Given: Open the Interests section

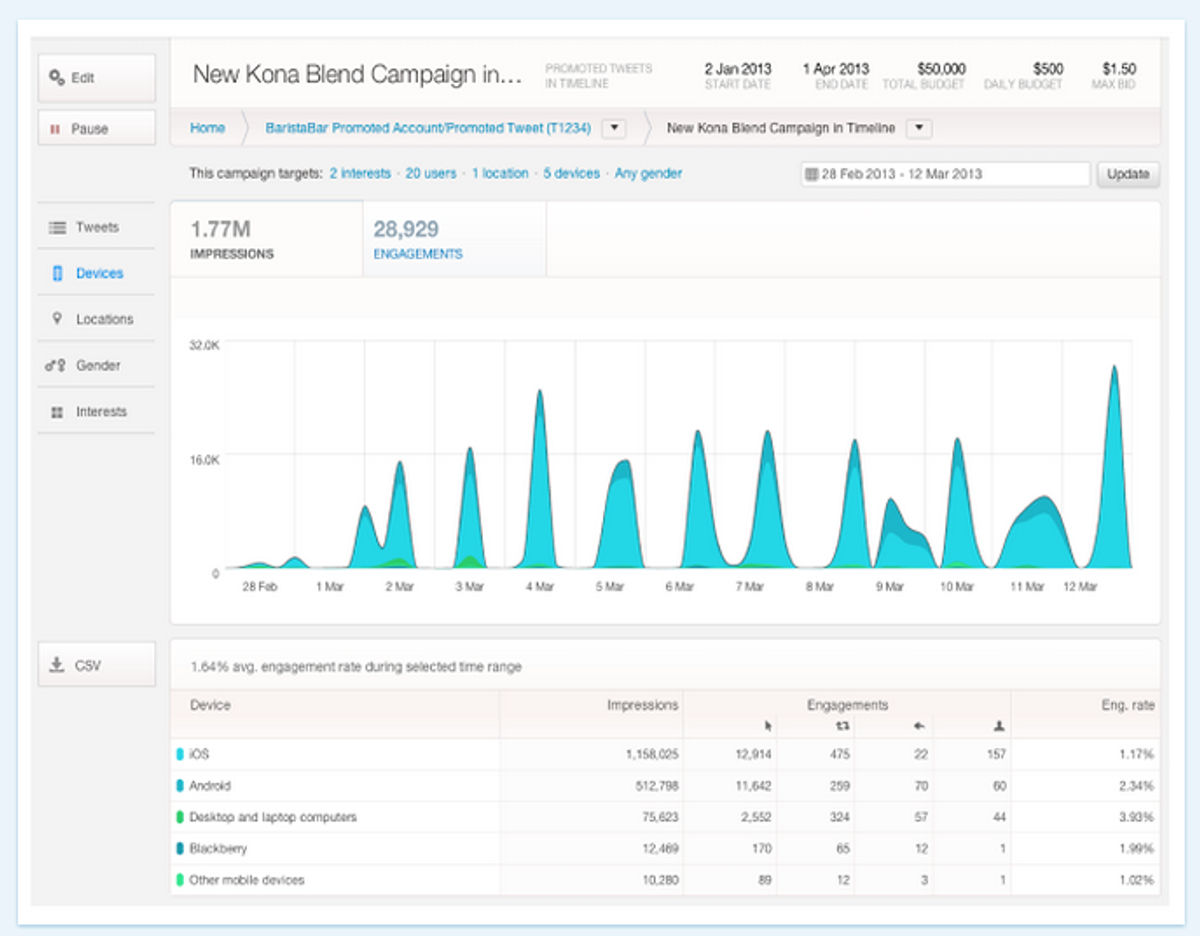Looking at the screenshot, I should point(55,411).
